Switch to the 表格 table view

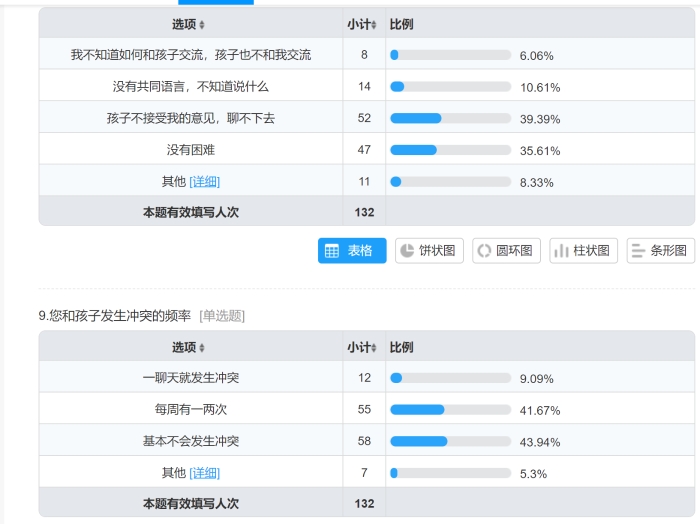(x=351, y=251)
